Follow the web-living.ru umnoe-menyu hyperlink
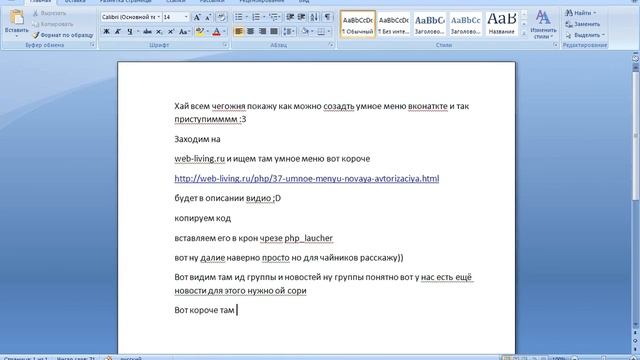 coord(307,178)
